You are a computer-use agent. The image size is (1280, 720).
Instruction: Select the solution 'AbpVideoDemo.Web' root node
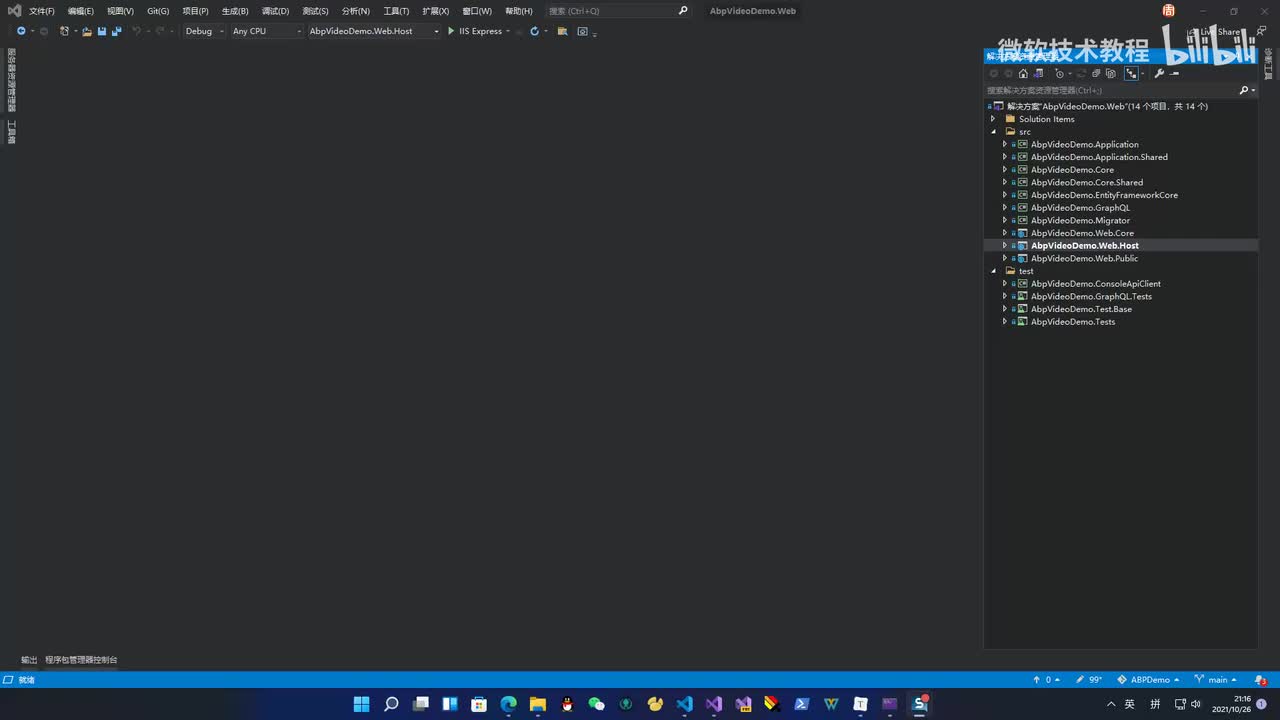point(1107,106)
